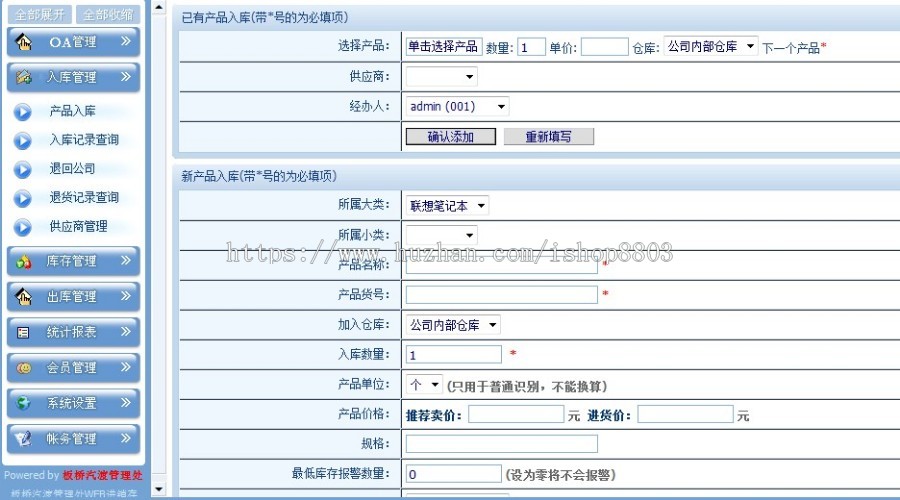The height and width of the screenshot is (500, 900).
Task: Click the 出库管理 house icon
Action: pos(24,297)
